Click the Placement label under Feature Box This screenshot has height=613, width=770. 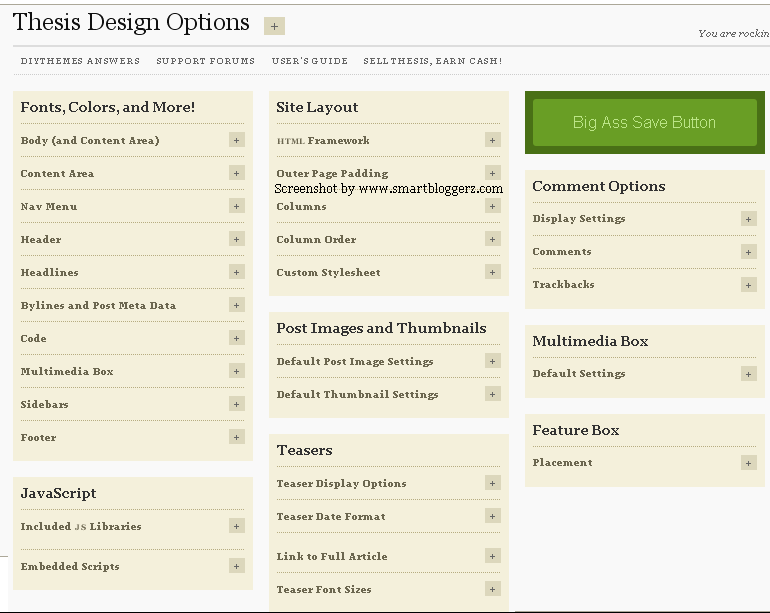[x=562, y=462]
